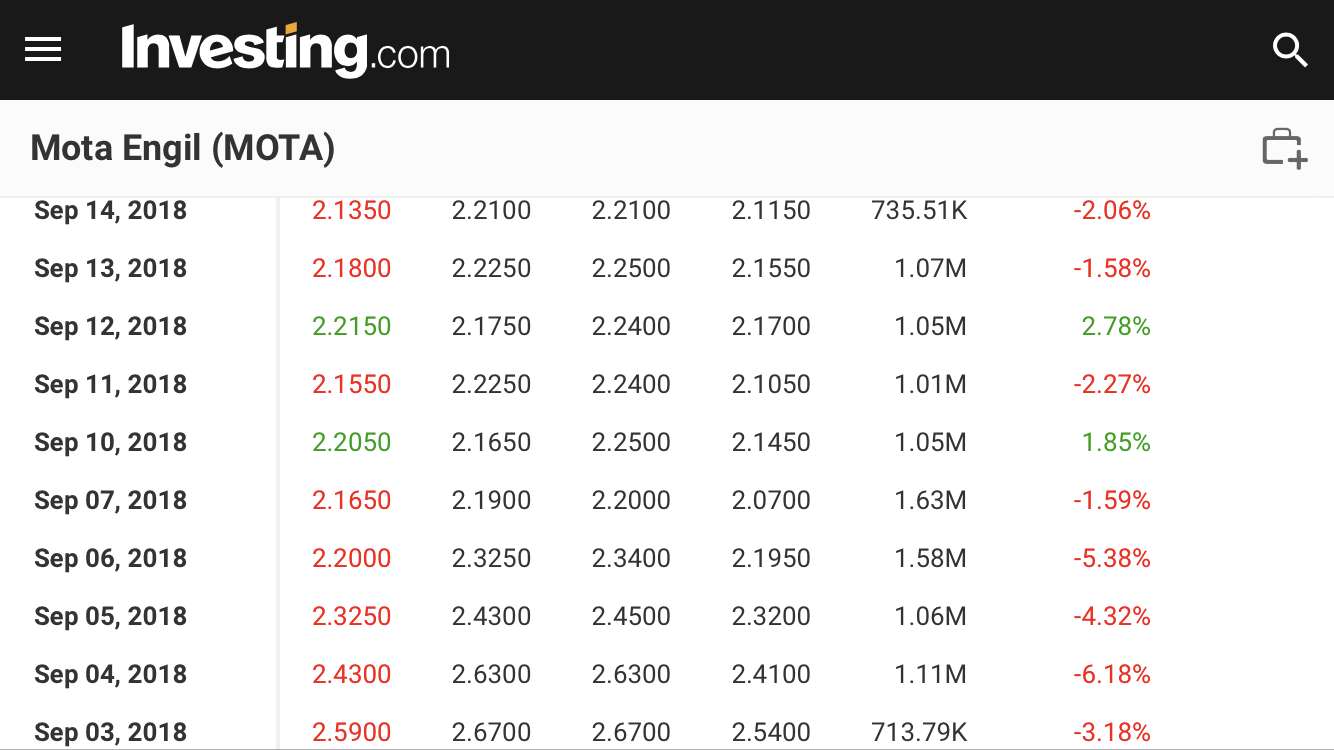Image resolution: width=1334 pixels, height=750 pixels.
Task: Select the Sep 06, 2018 row date
Action: coord(110,559)
